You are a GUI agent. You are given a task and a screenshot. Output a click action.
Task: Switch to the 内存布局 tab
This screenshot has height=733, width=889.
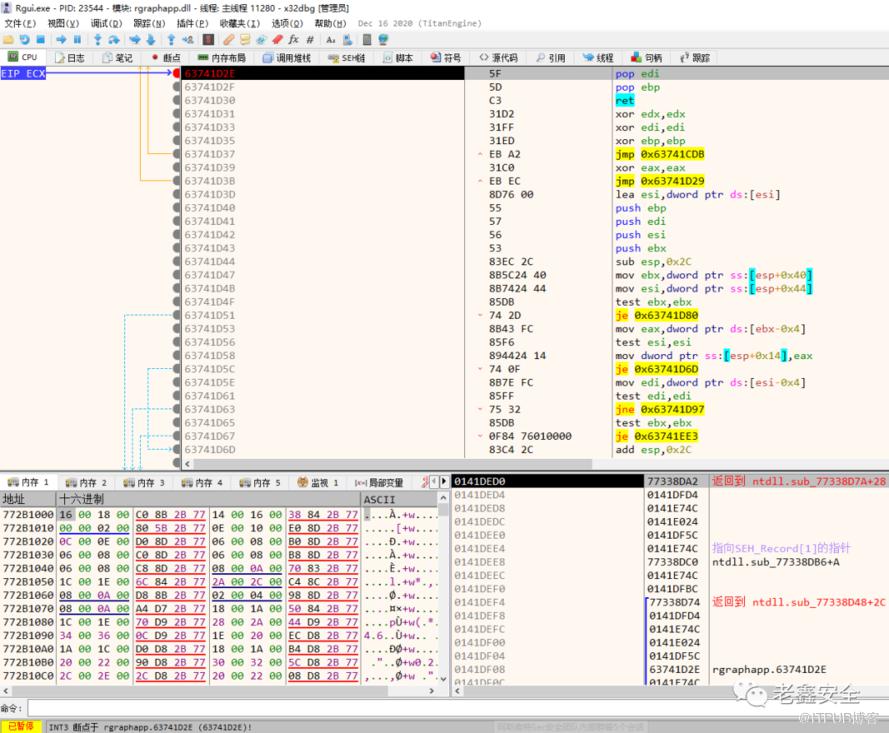[x=222, y=58]
